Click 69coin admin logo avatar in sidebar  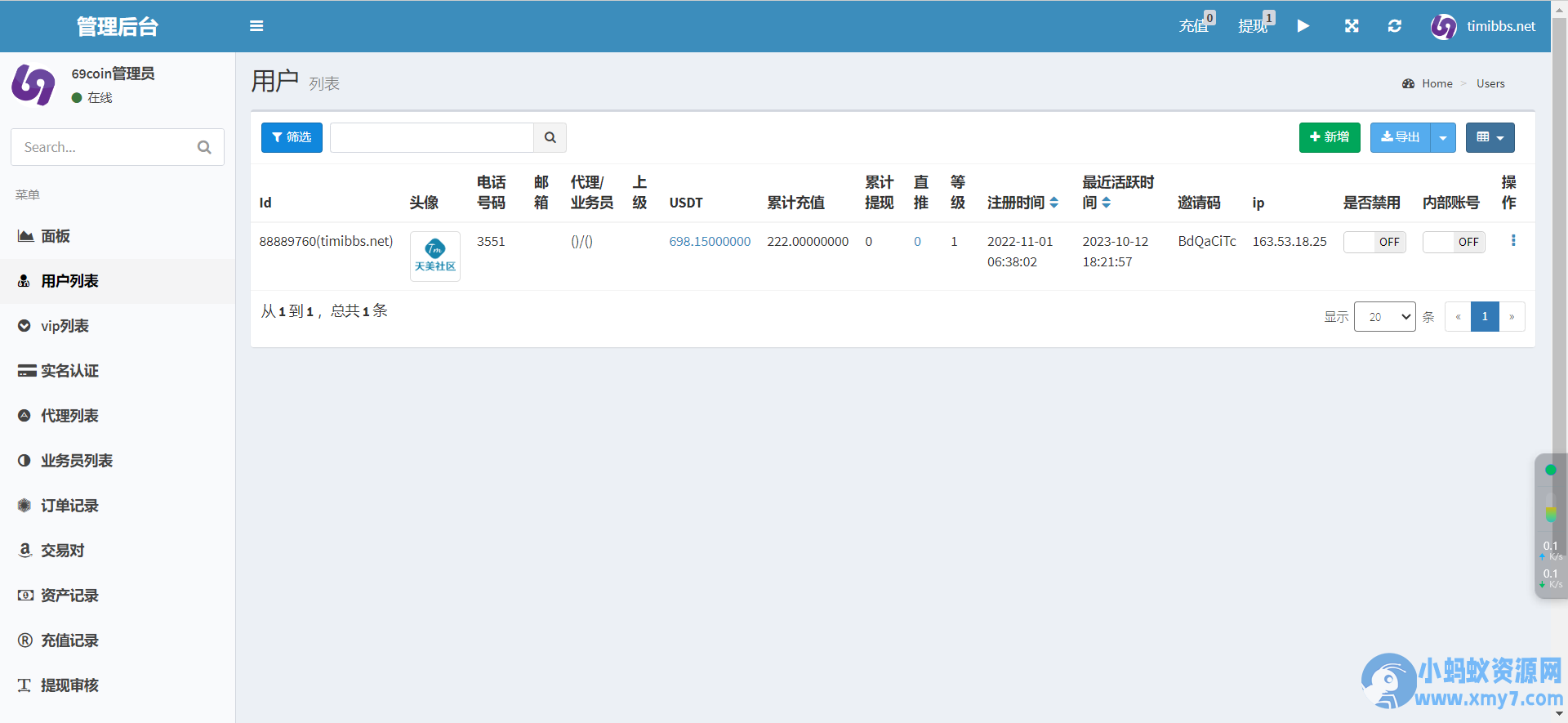point(33,85)
